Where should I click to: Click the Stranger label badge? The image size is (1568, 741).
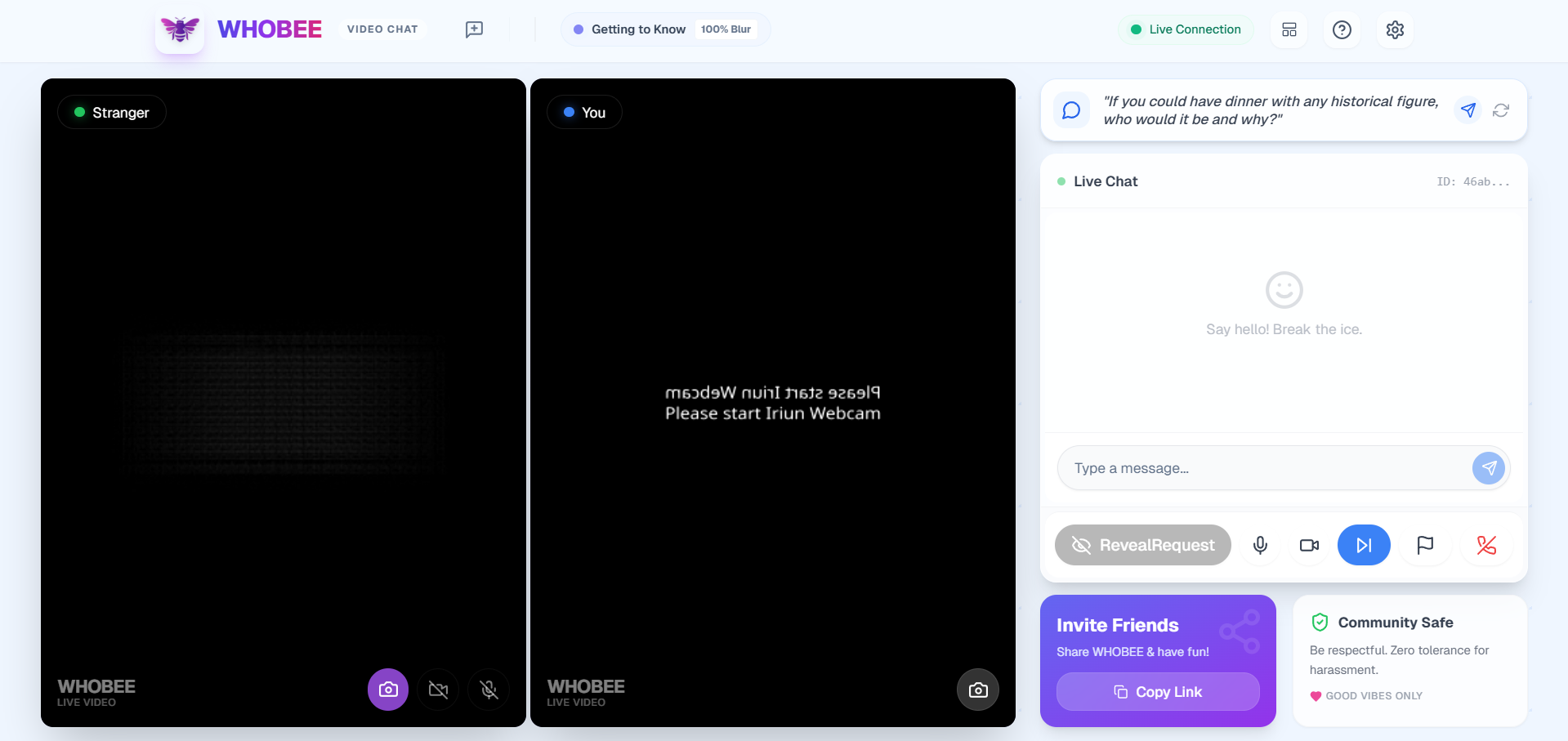[112, 112]
